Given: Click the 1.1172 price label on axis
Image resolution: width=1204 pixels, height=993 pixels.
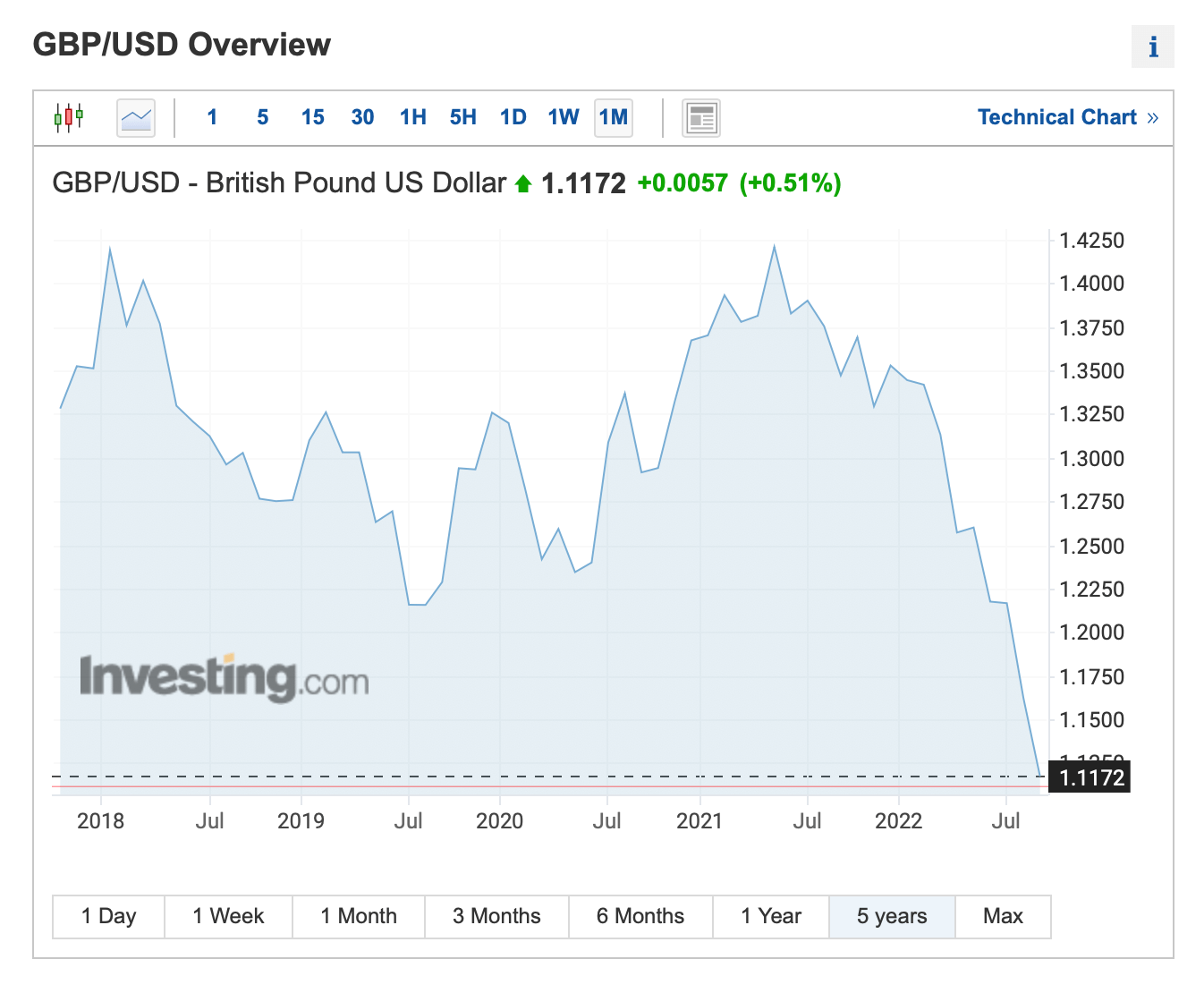Looking at the screenshot, I should coord(1090,777).
